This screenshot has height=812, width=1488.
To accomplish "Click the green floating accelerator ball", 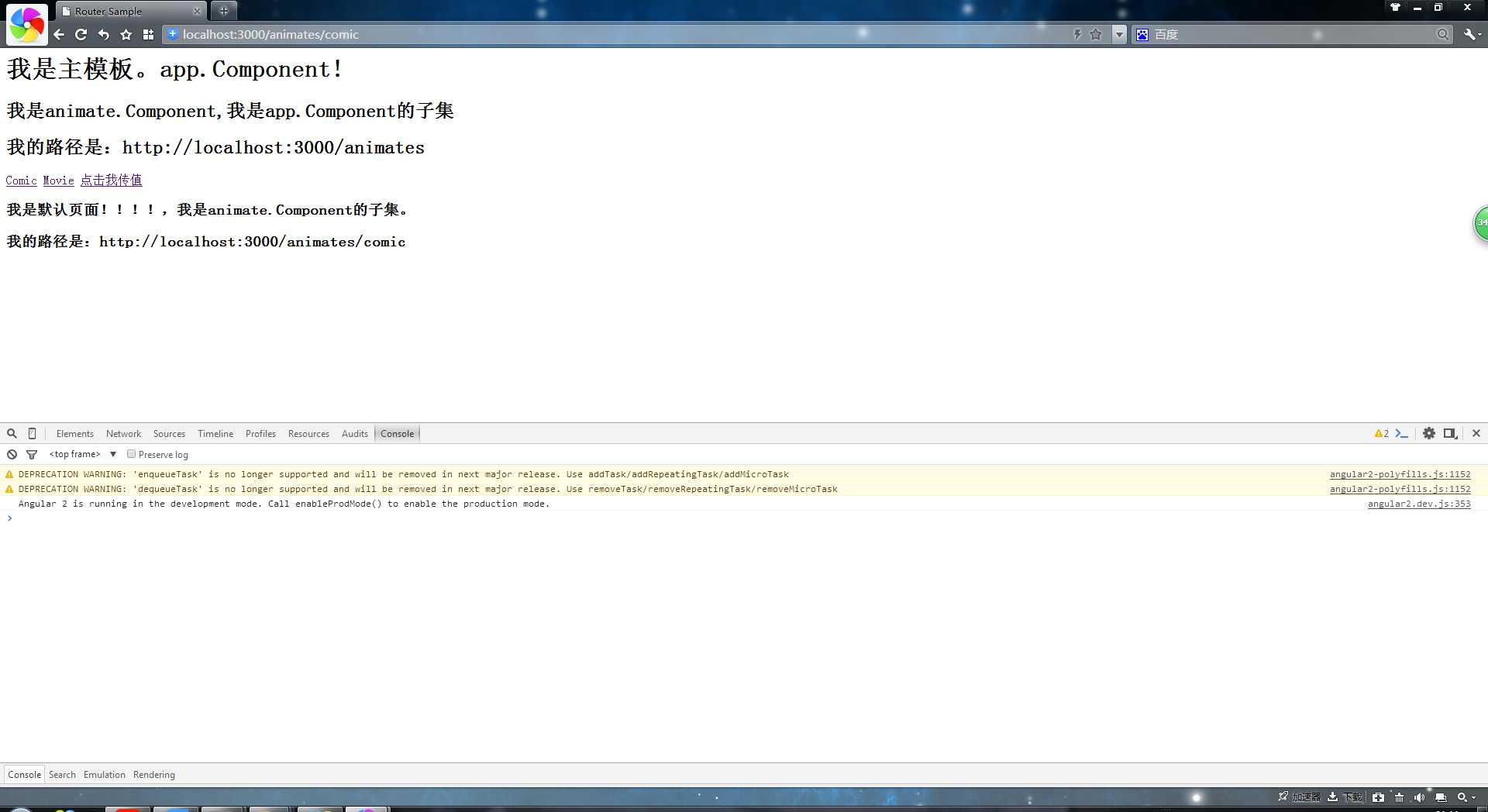I will [1479, 224].
